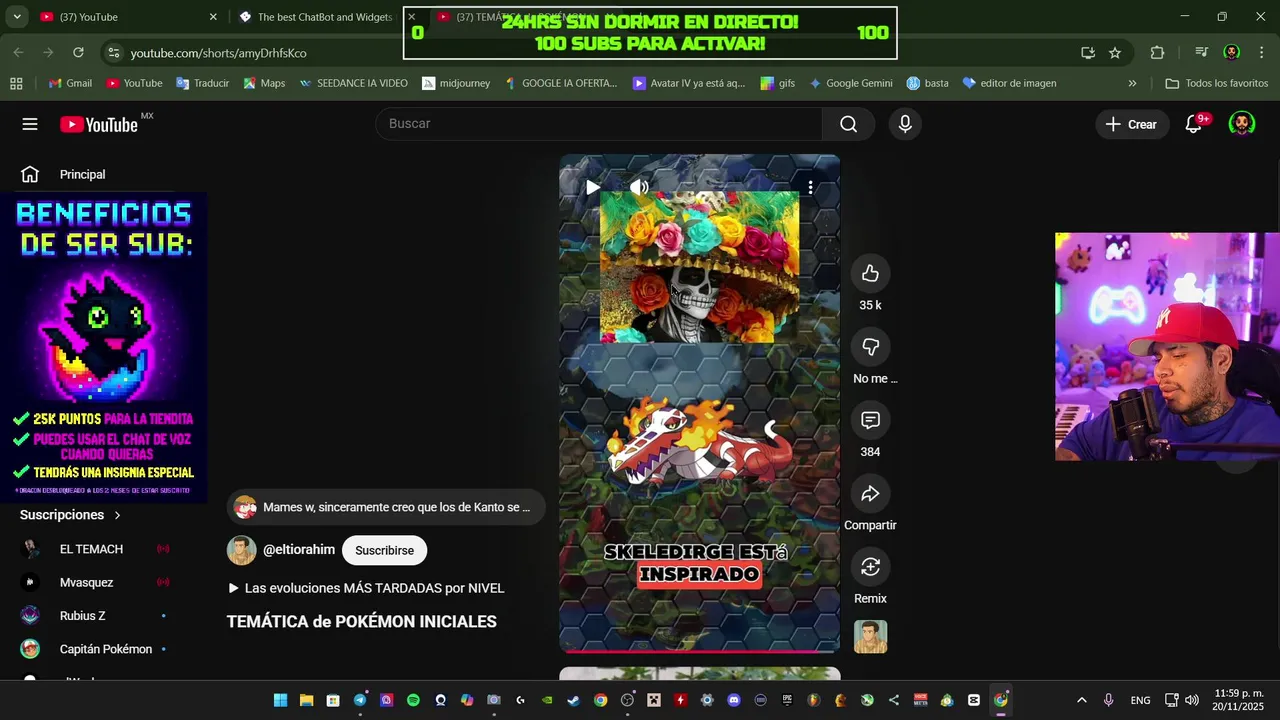Expand the Suscripciones section chevron
Screen dimensions: 1280x720
(x=117, y=515)
